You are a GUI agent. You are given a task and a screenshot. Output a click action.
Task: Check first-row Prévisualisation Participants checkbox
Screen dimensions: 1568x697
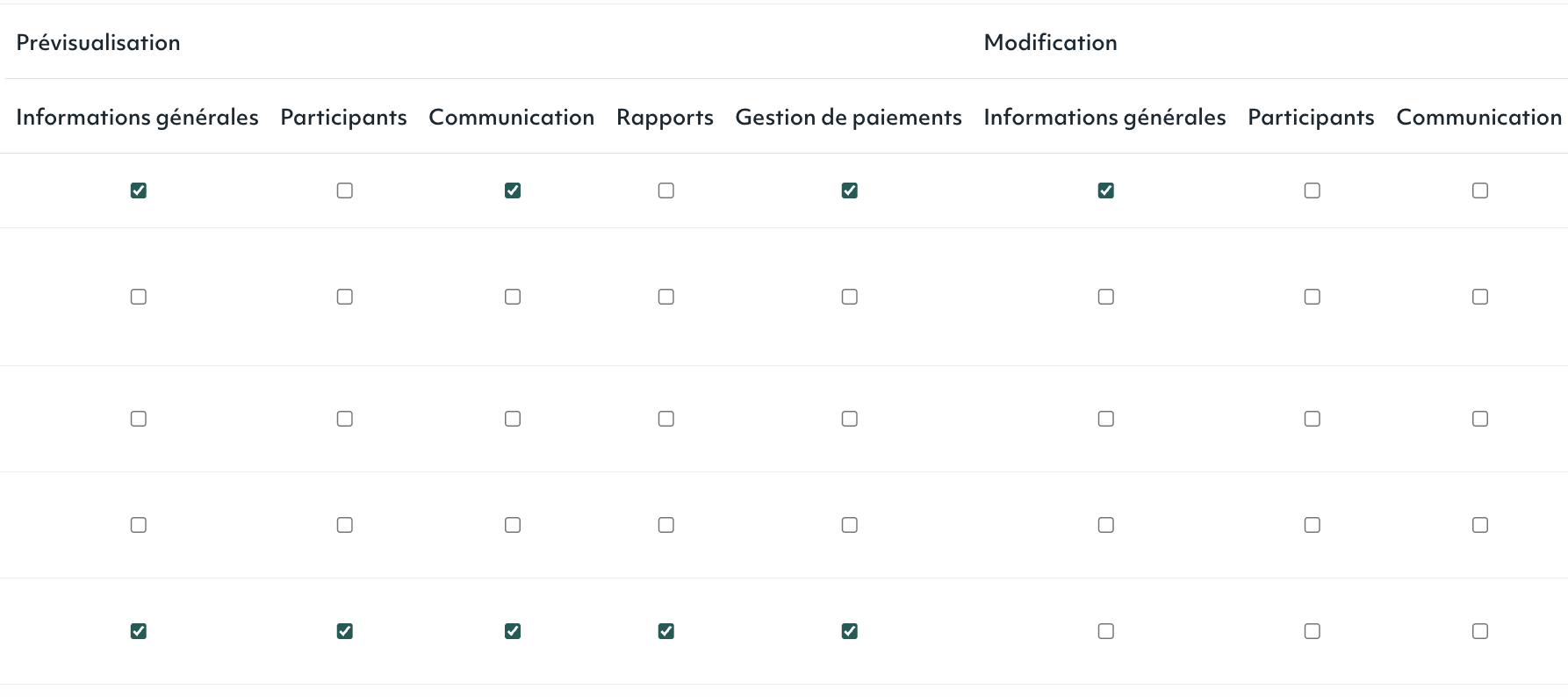[345, 190]
